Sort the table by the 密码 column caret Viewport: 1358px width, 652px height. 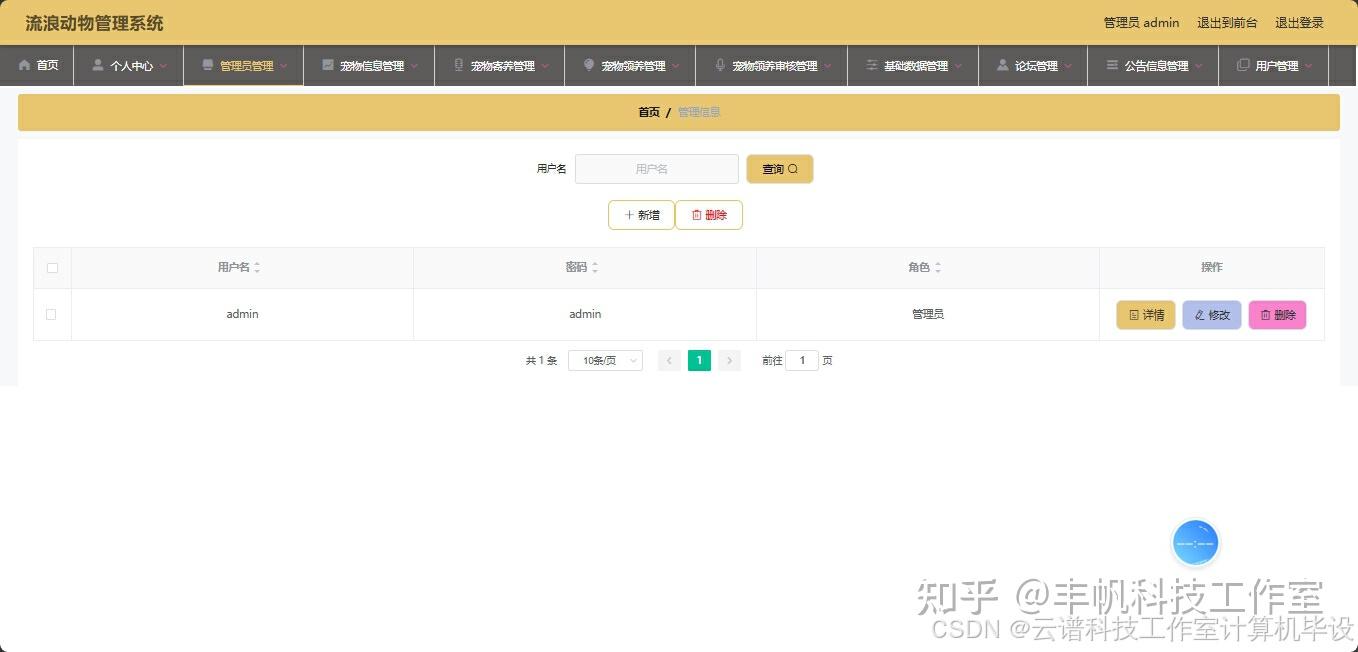pos(595,268)
